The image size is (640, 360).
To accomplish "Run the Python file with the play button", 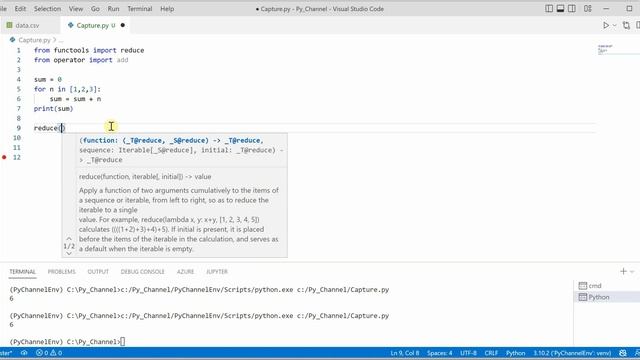I will 606,25.
